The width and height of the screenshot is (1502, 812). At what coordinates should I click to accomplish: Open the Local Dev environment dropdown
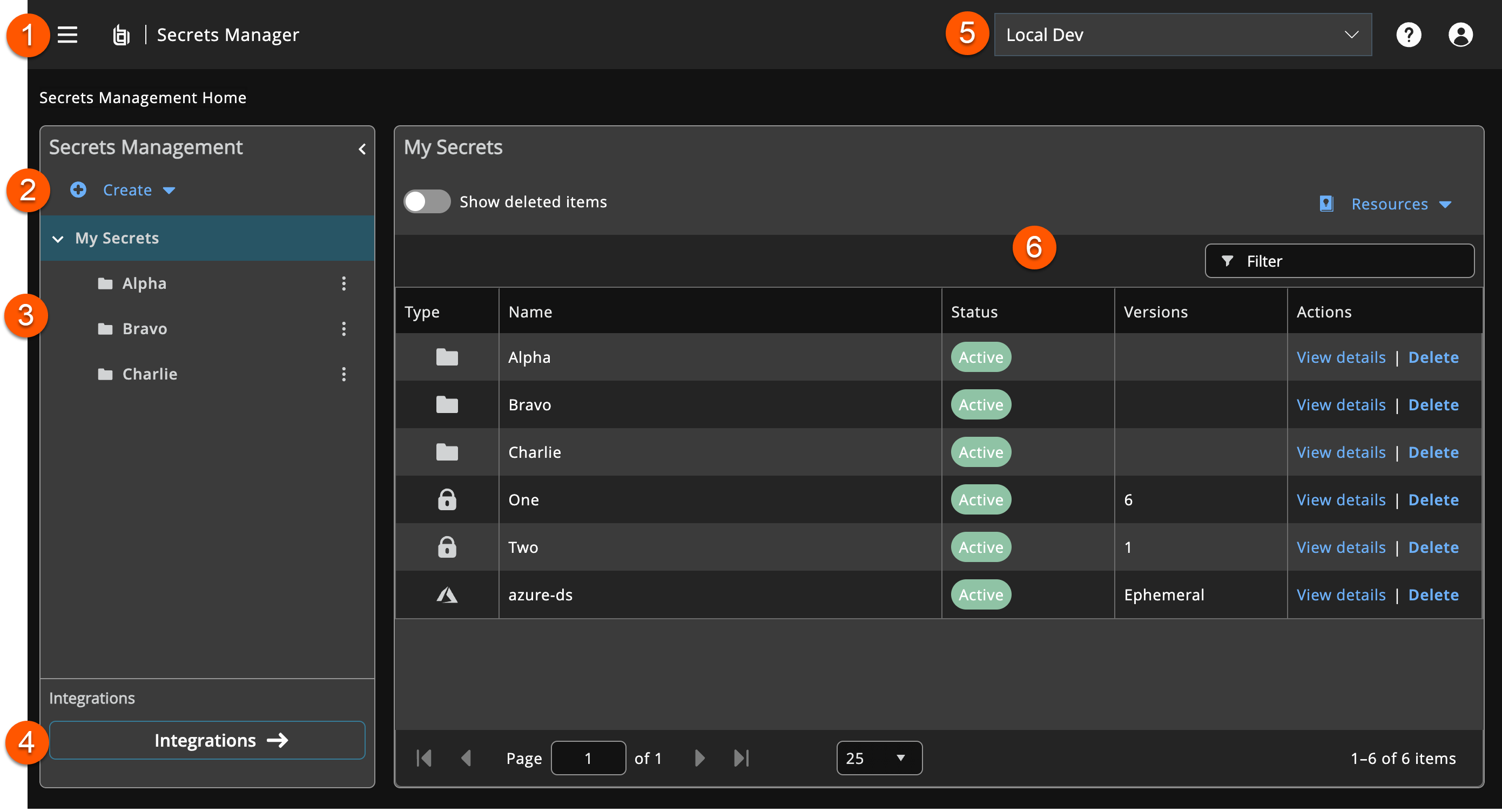(1182, 35)
